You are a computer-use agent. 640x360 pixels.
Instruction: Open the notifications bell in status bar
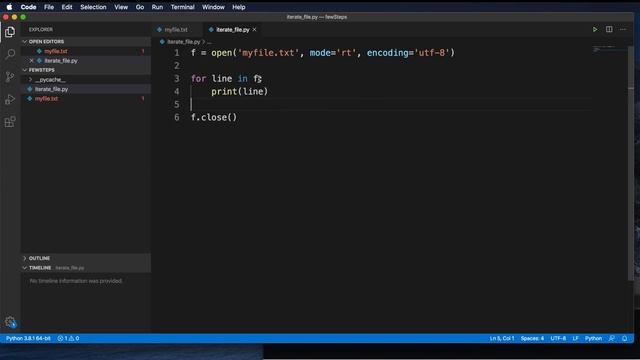coord(624,338)
